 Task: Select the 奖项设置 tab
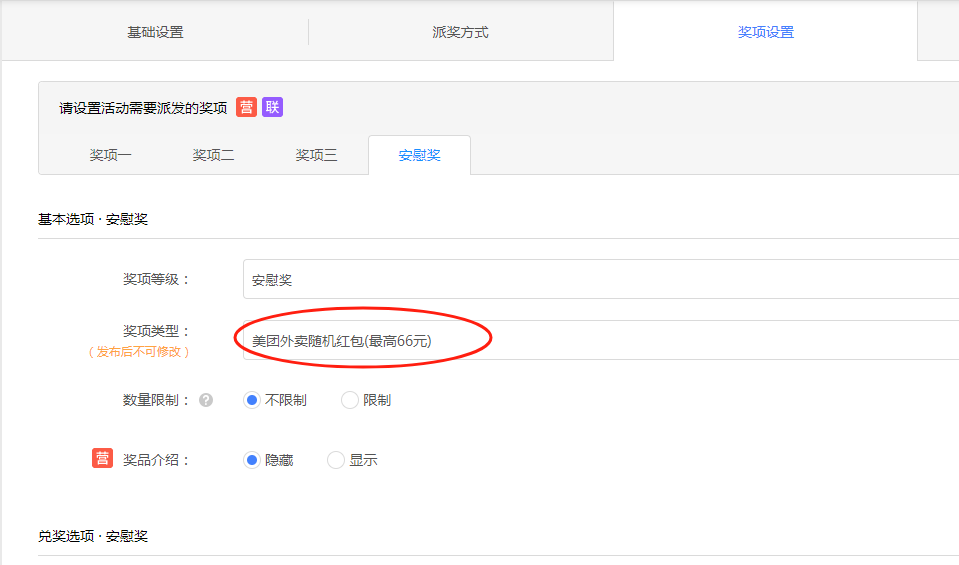[765, 32]
